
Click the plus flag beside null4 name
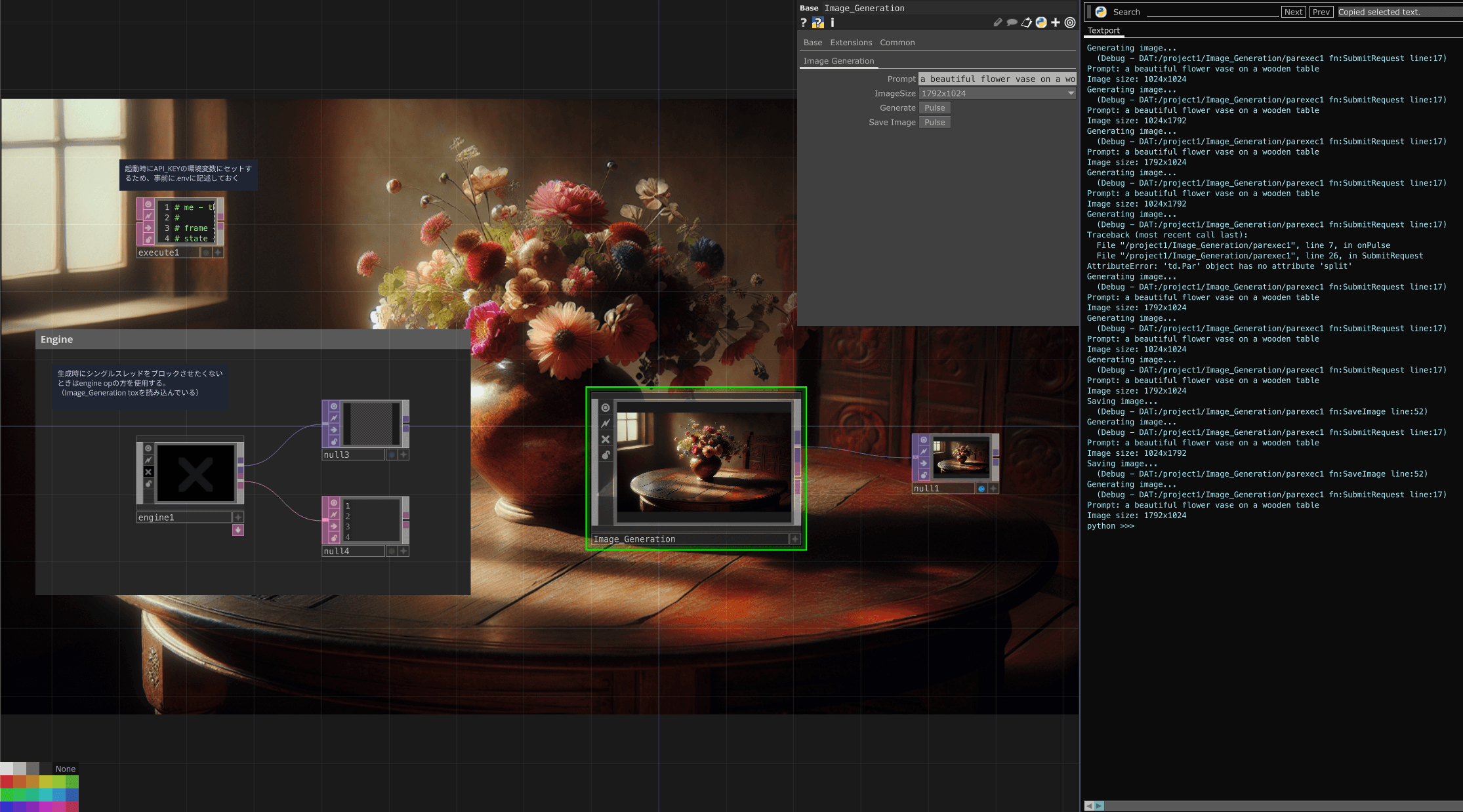403,552
